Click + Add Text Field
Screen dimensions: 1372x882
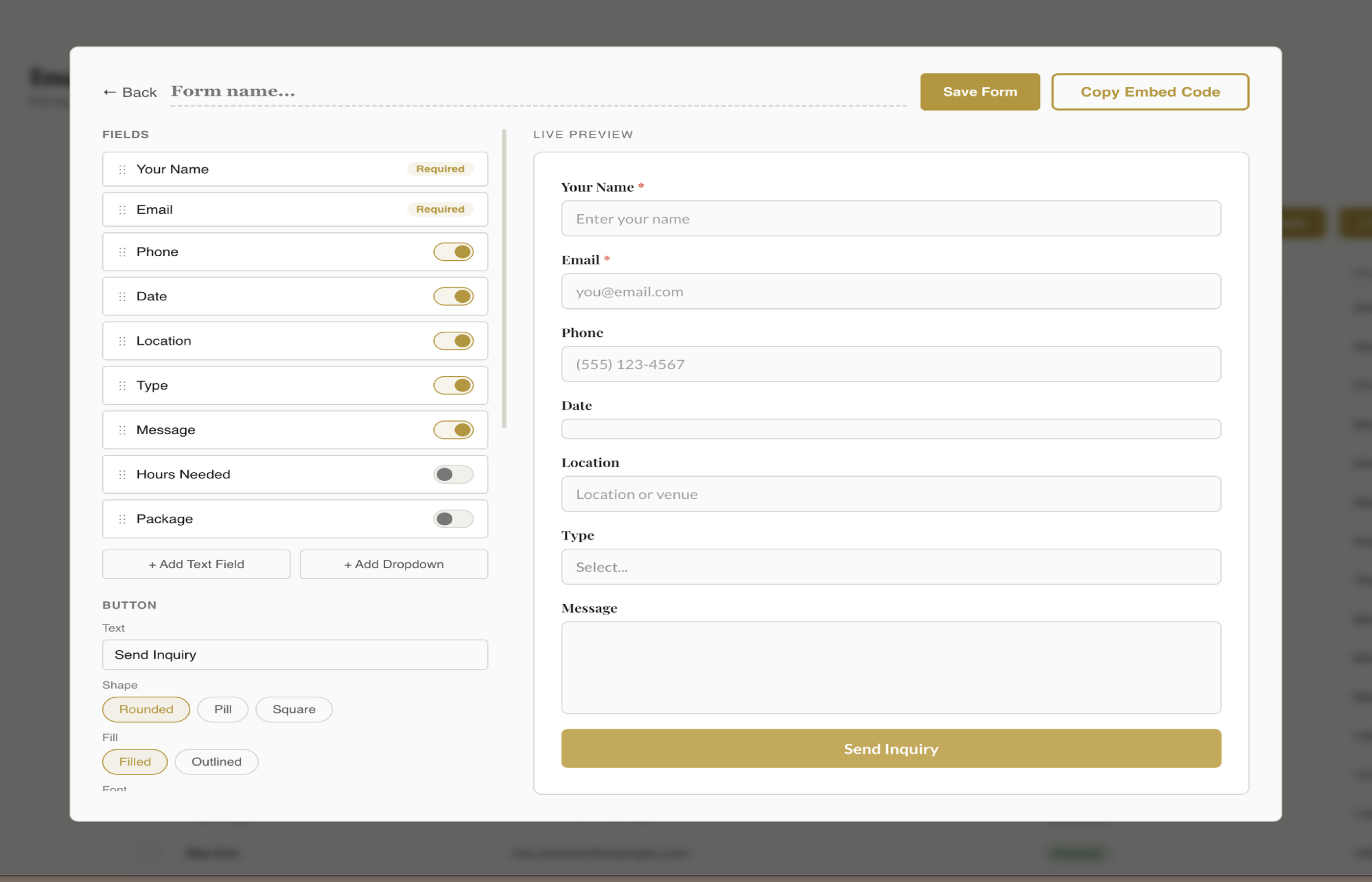tap(196, 564)
